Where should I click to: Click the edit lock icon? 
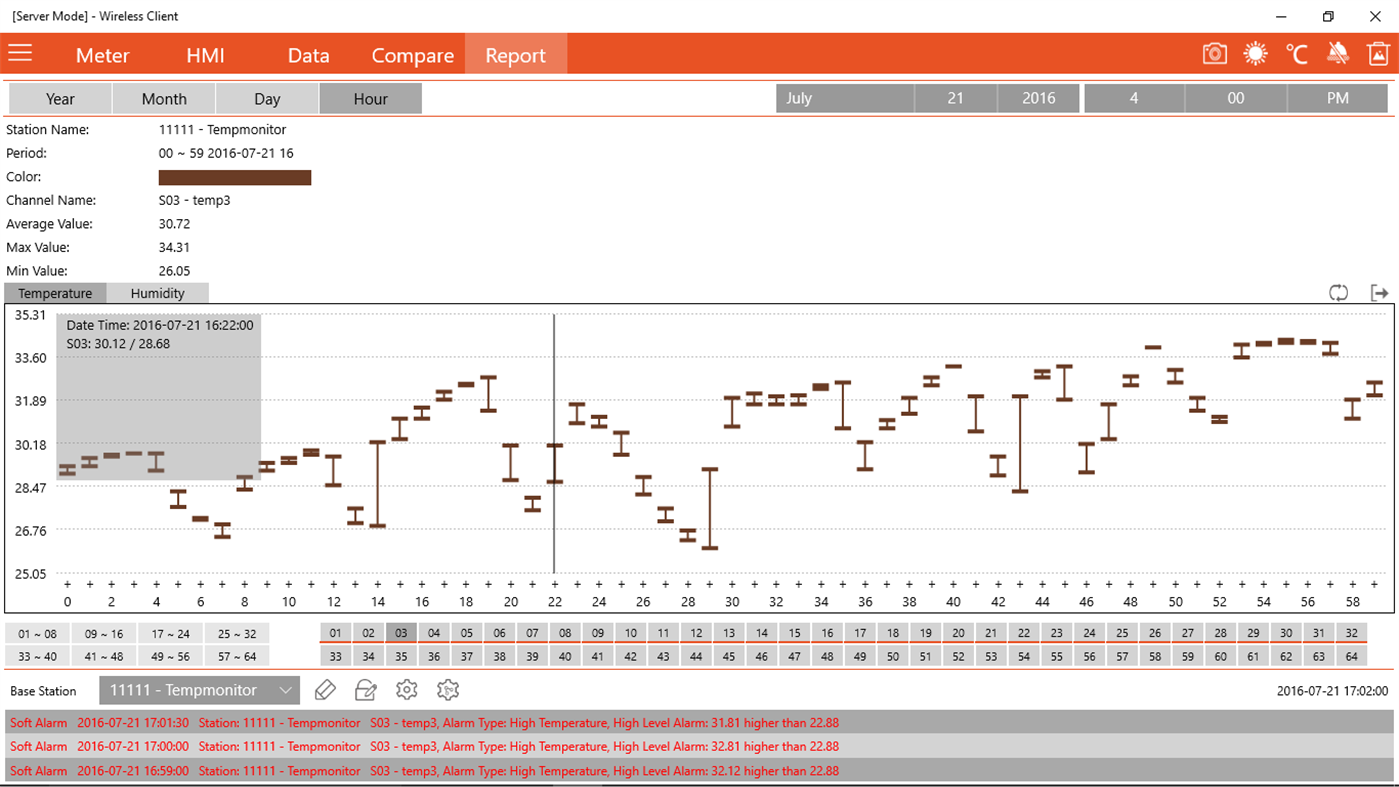click(366, 690)
